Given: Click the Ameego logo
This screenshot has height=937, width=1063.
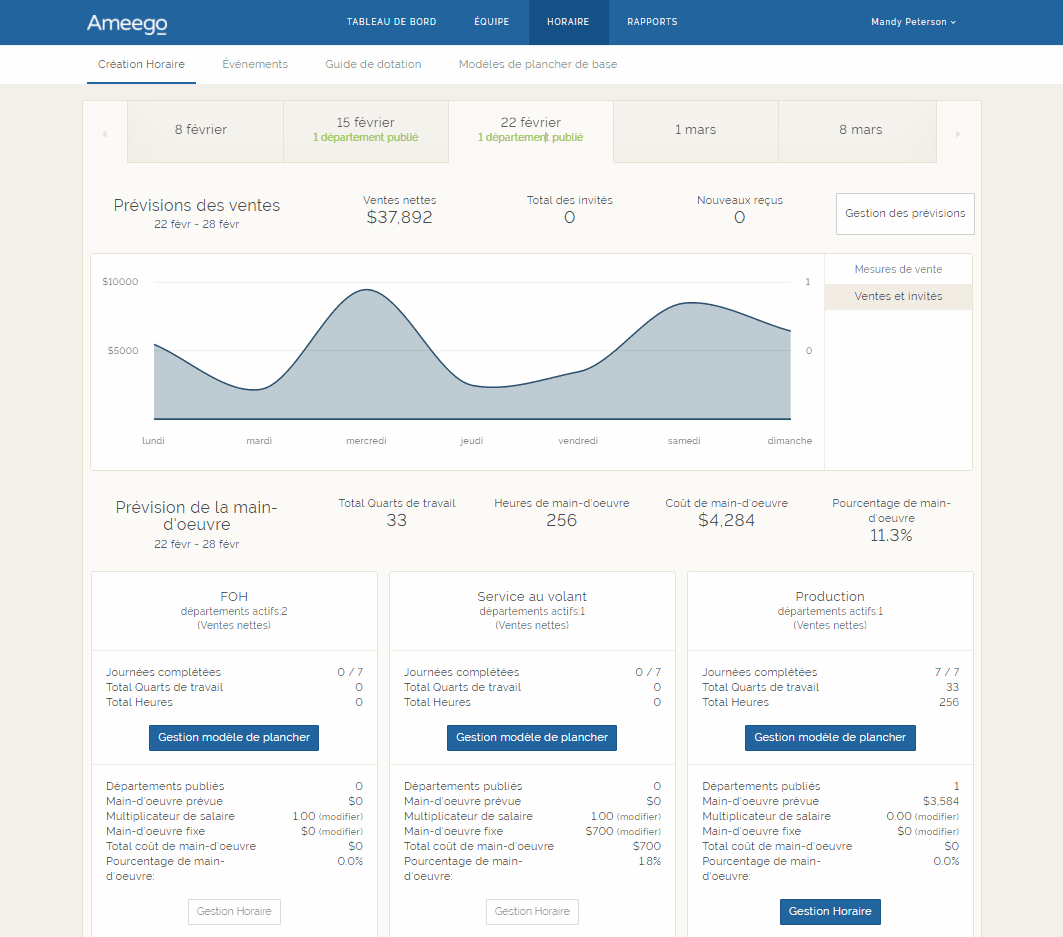Looking at the screenshot, I should (x=127, y=23).
